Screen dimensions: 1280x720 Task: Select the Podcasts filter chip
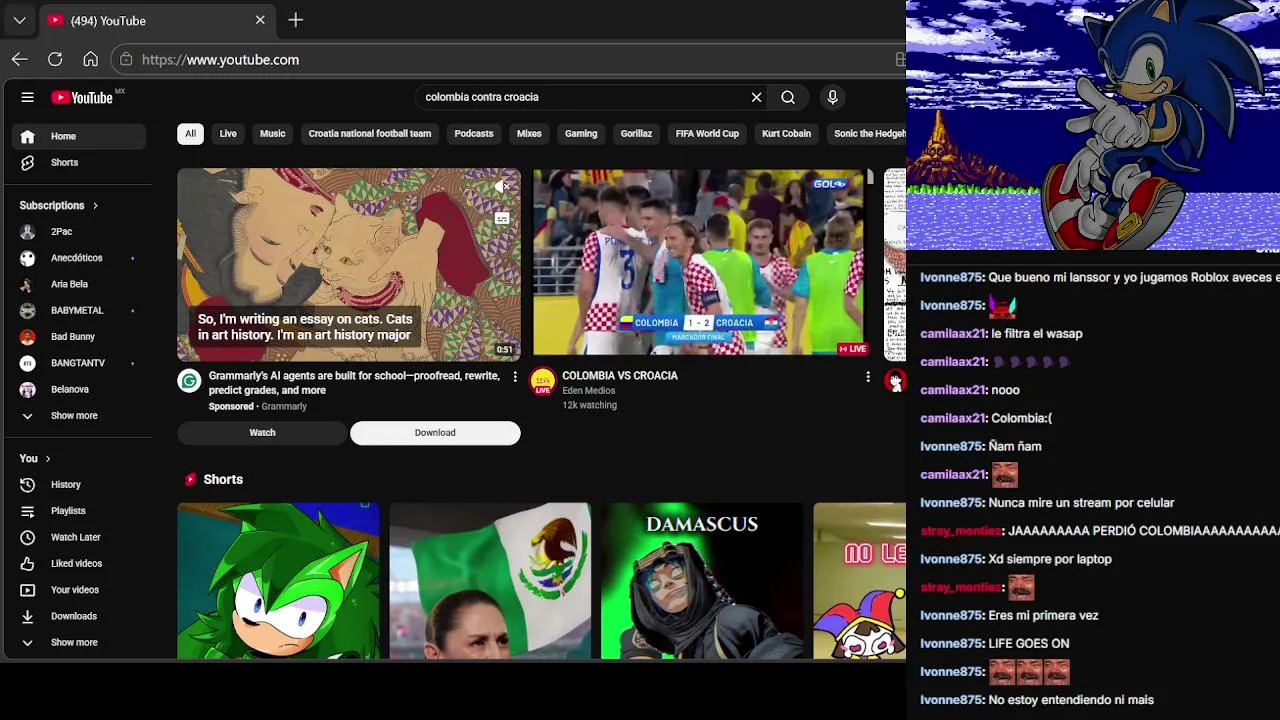tap(474, 133)
